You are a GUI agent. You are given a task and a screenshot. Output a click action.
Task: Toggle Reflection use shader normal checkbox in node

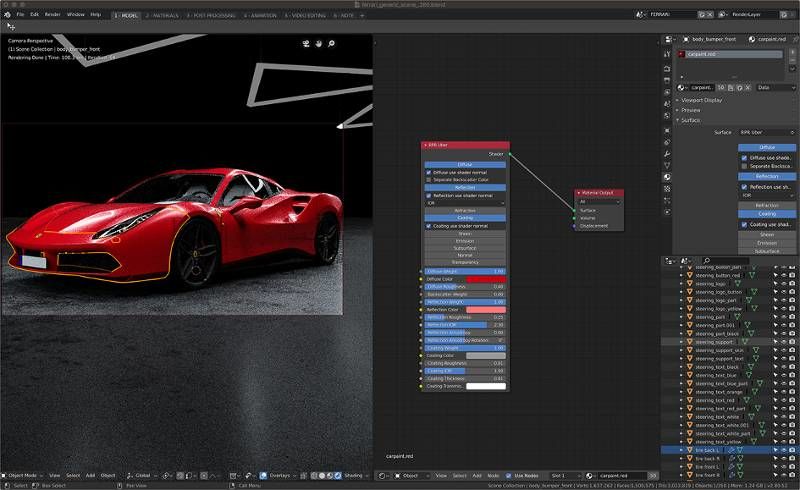[x=429, y=195]
